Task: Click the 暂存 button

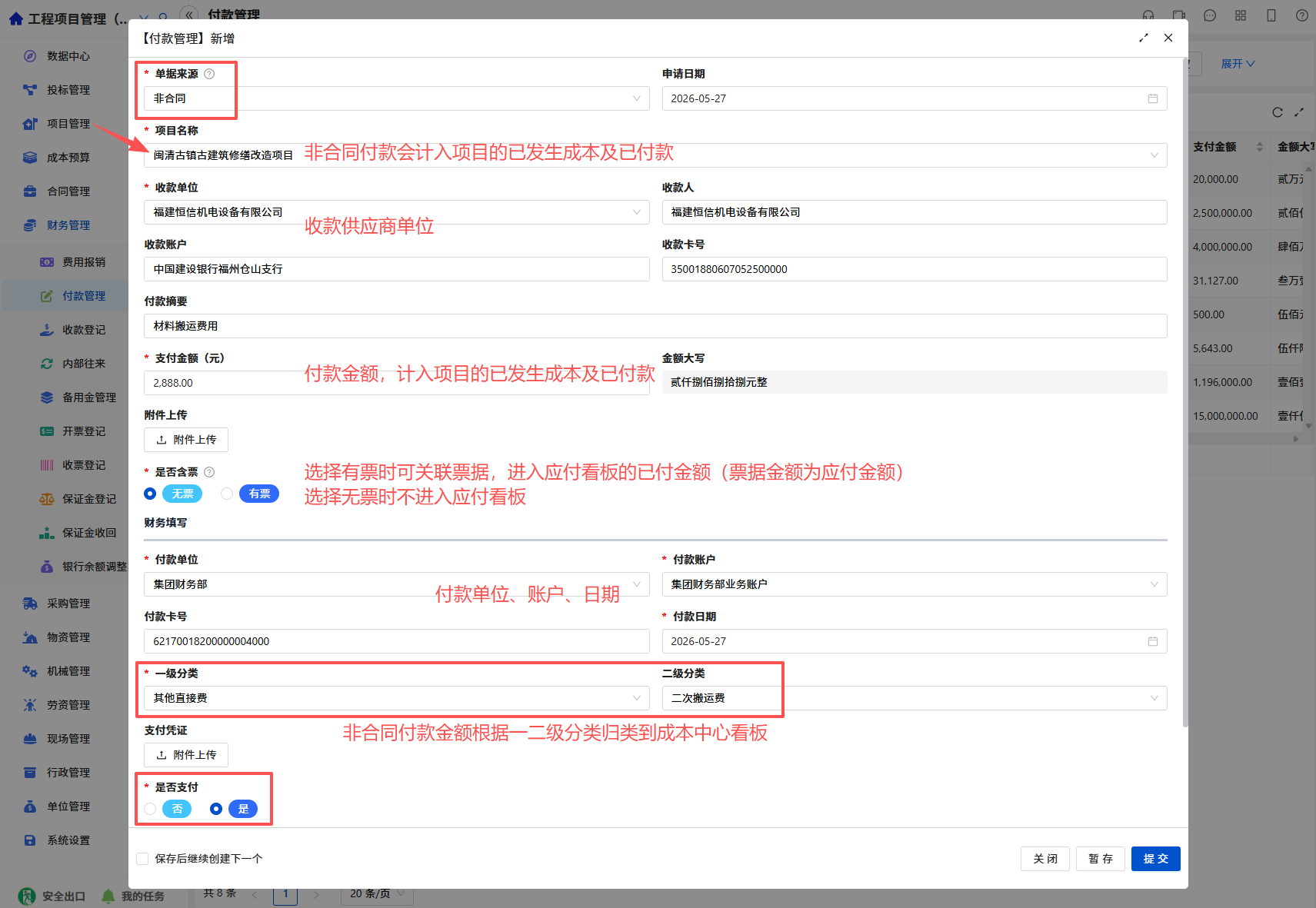Action: pos(1101,859)
